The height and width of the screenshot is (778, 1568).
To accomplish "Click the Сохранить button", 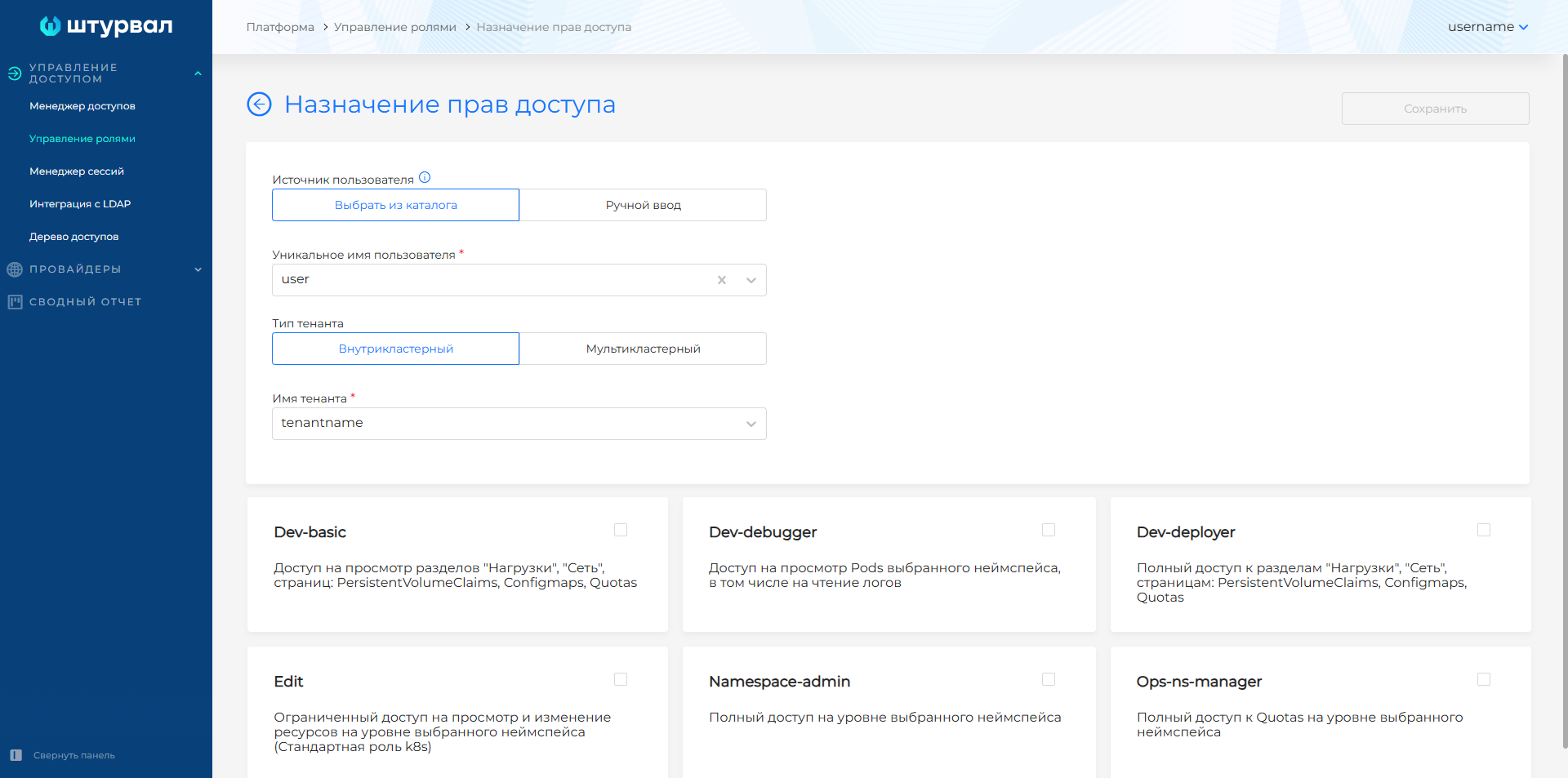I will [1434, 108].
